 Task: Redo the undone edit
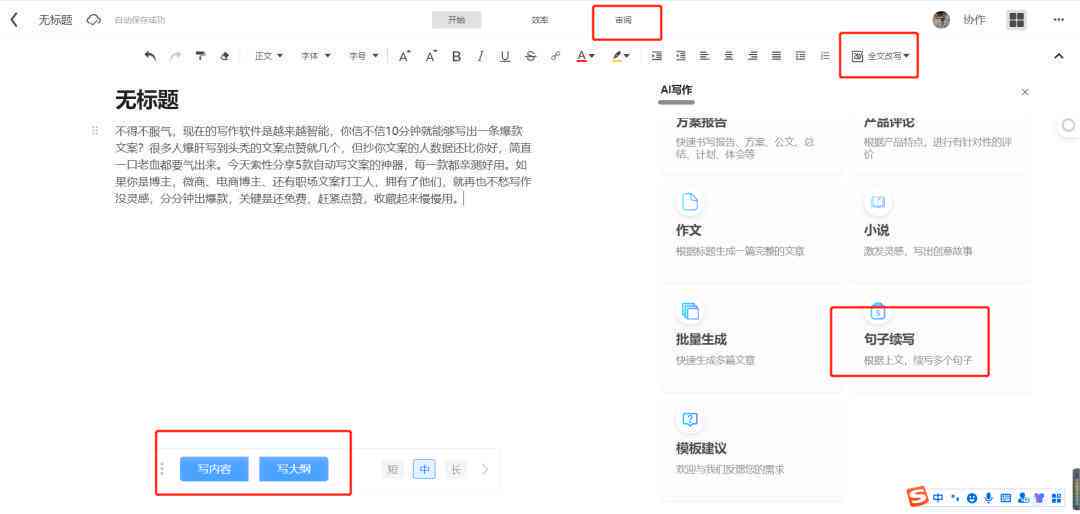(x=176, y=56)
